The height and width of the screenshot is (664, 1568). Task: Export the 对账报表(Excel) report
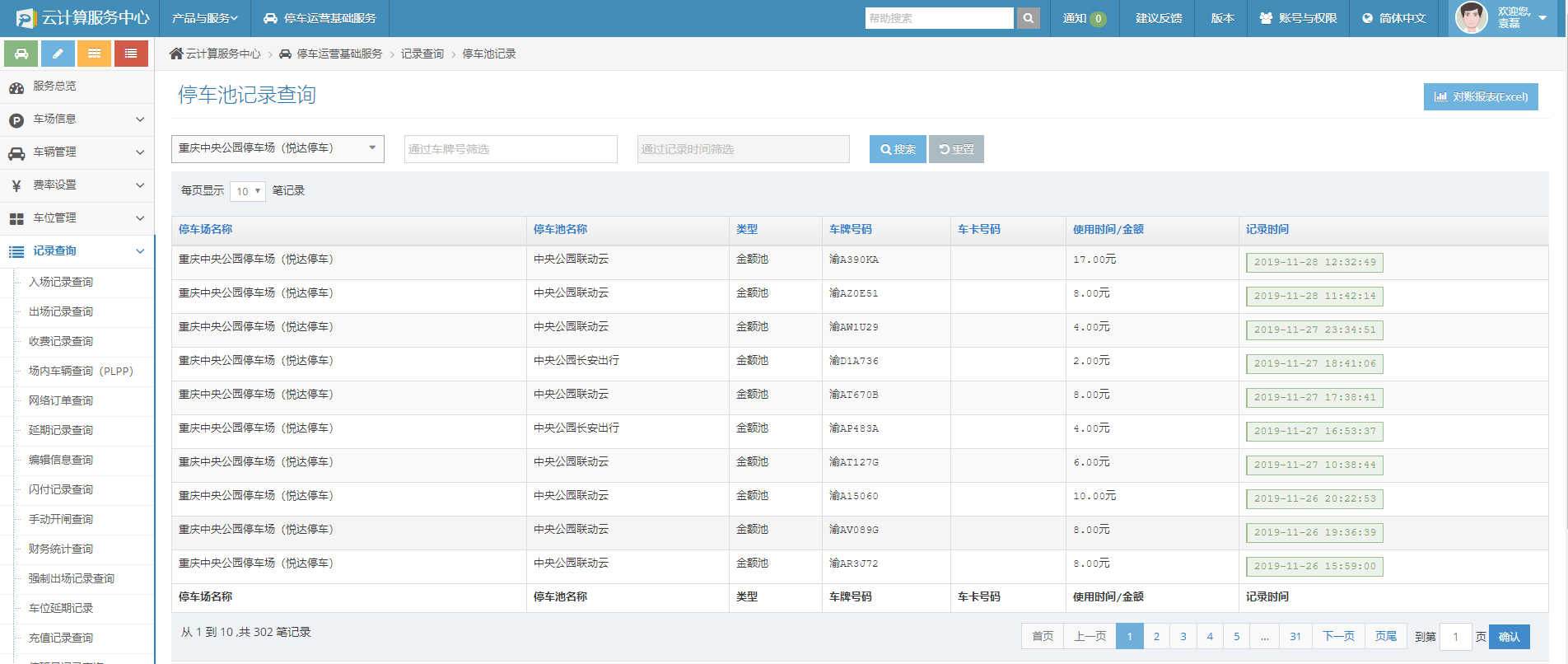tap(1480, 96)
